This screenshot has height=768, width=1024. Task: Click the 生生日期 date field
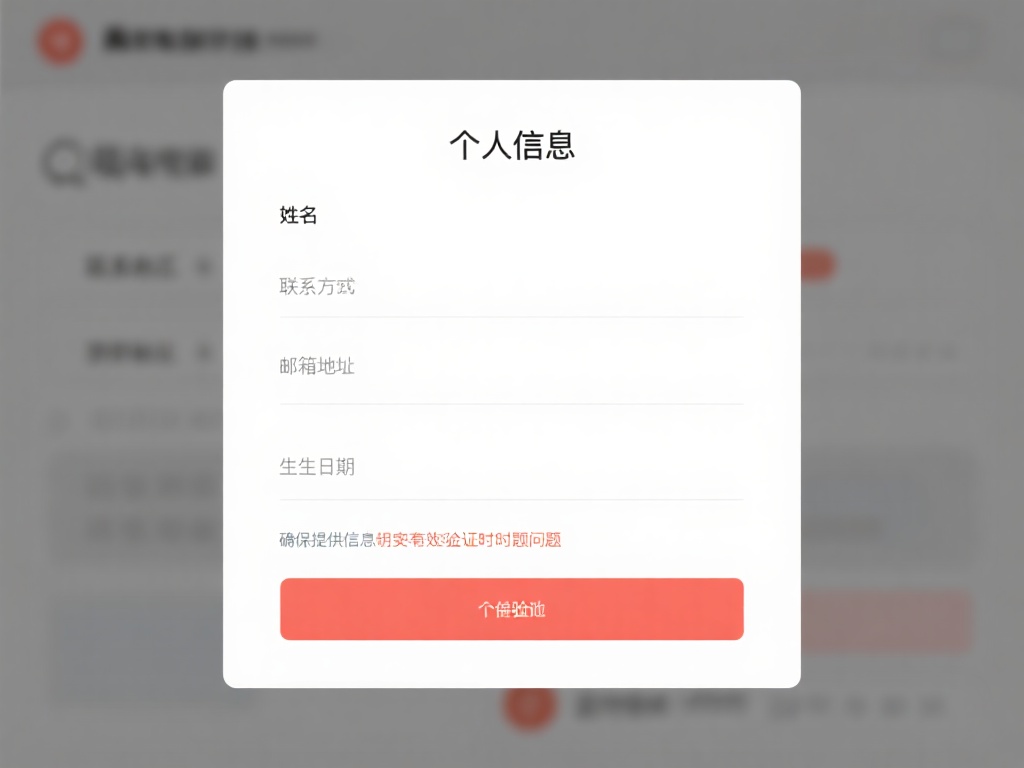pyautogui.click(x=512, y=466)
